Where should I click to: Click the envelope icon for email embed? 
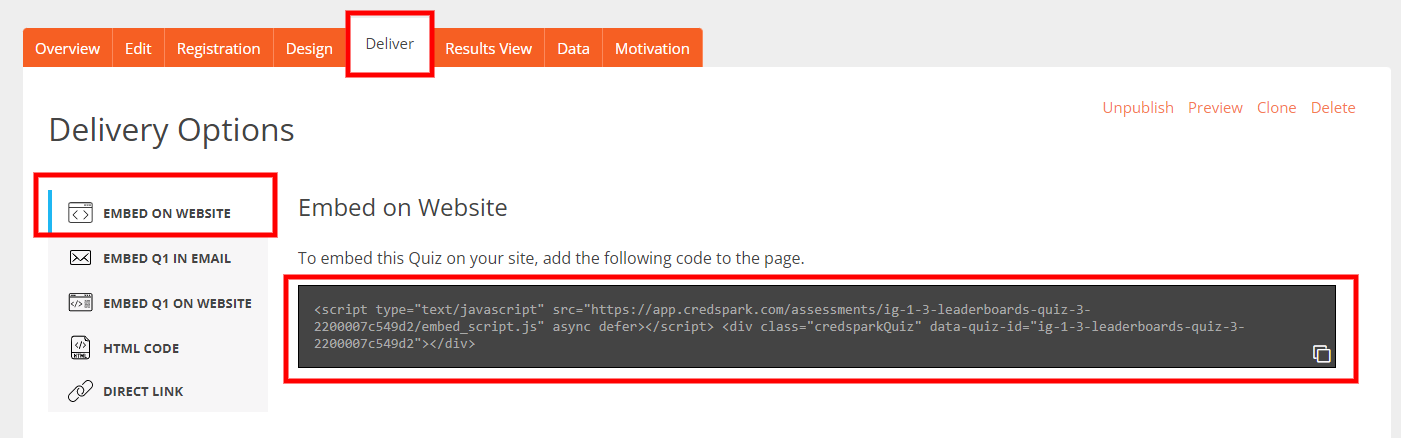point(80,258)
